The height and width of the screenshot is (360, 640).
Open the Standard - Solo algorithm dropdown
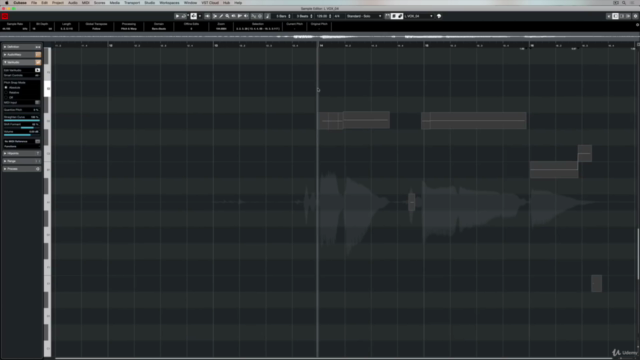point(364,16)
